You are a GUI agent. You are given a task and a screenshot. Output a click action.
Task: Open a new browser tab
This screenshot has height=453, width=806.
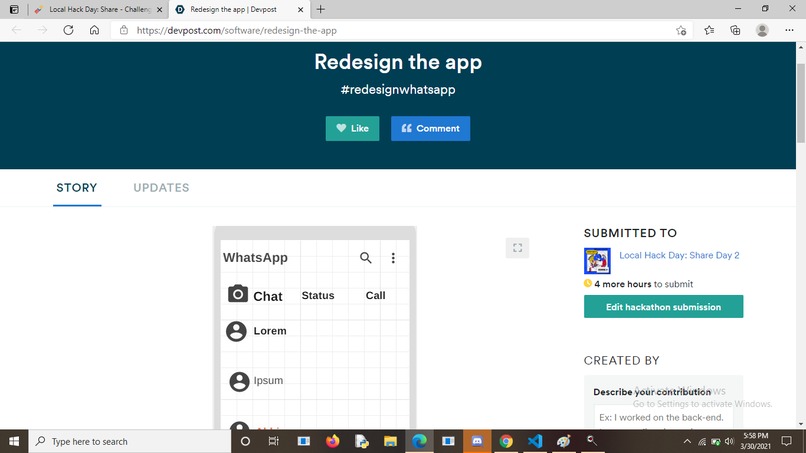click(x=320, y=9)
